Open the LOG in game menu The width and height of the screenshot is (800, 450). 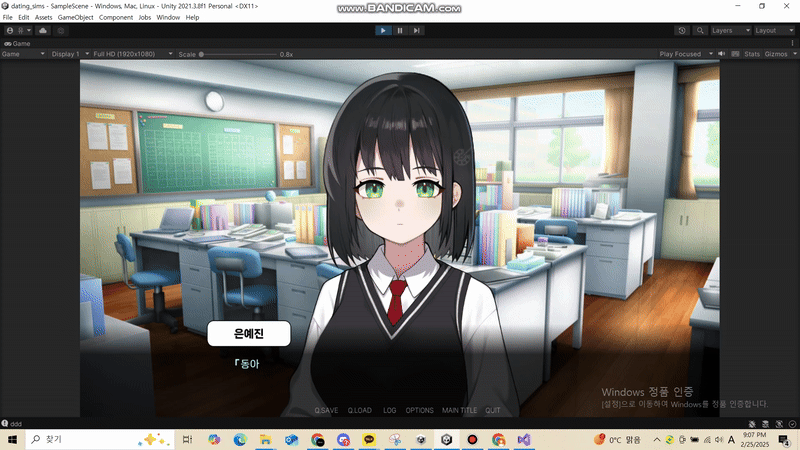[389, 410]
